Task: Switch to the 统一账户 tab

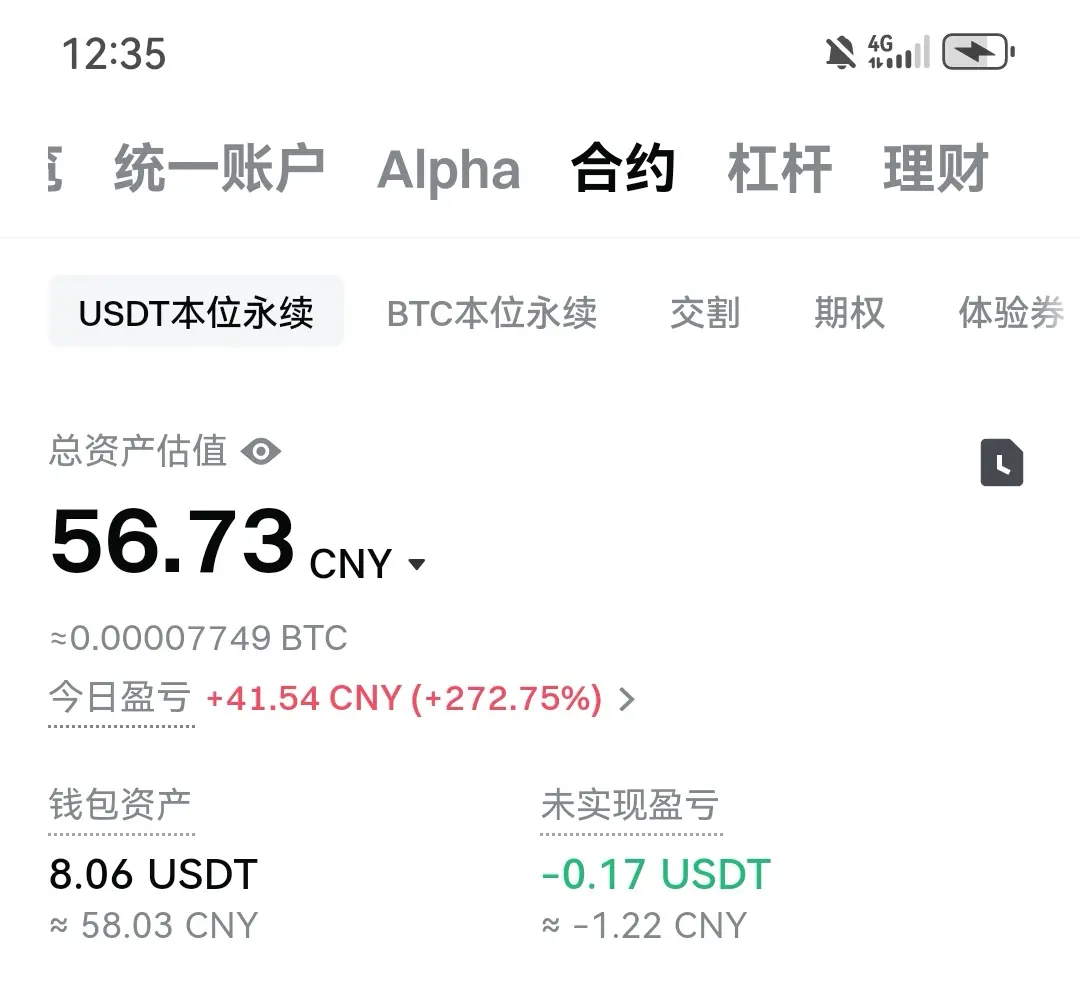Action: pos(219,169)
